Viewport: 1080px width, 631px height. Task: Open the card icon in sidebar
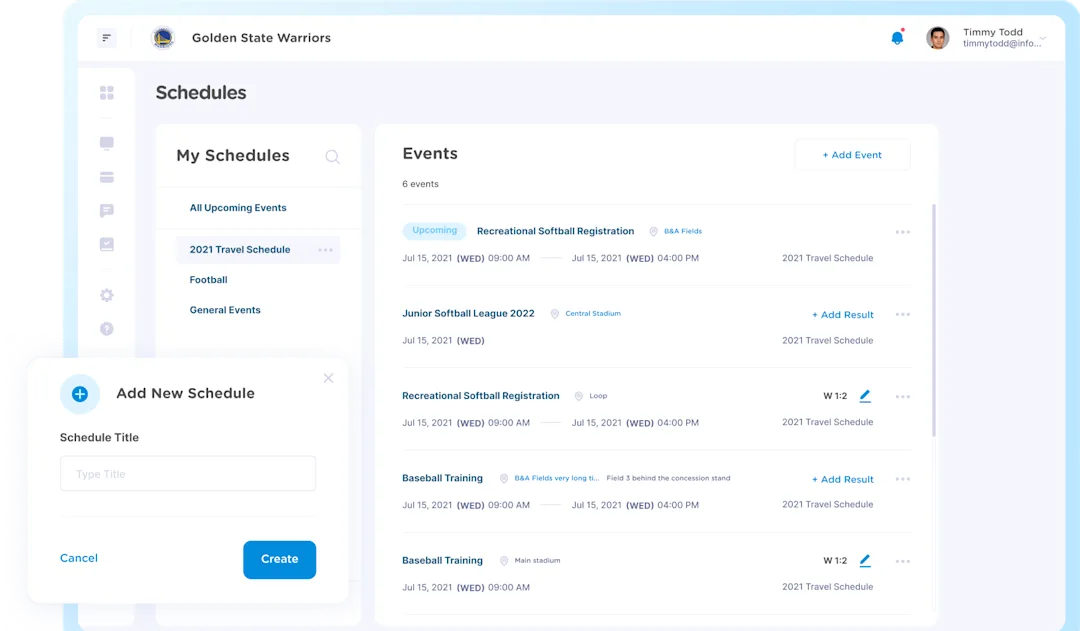(107, 177)
